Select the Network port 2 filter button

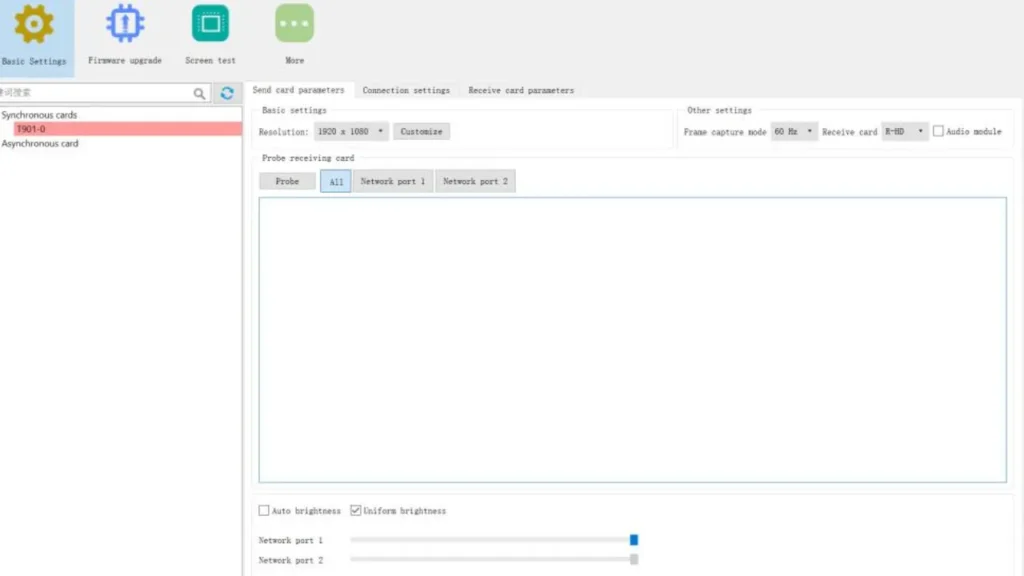(475, 181)
